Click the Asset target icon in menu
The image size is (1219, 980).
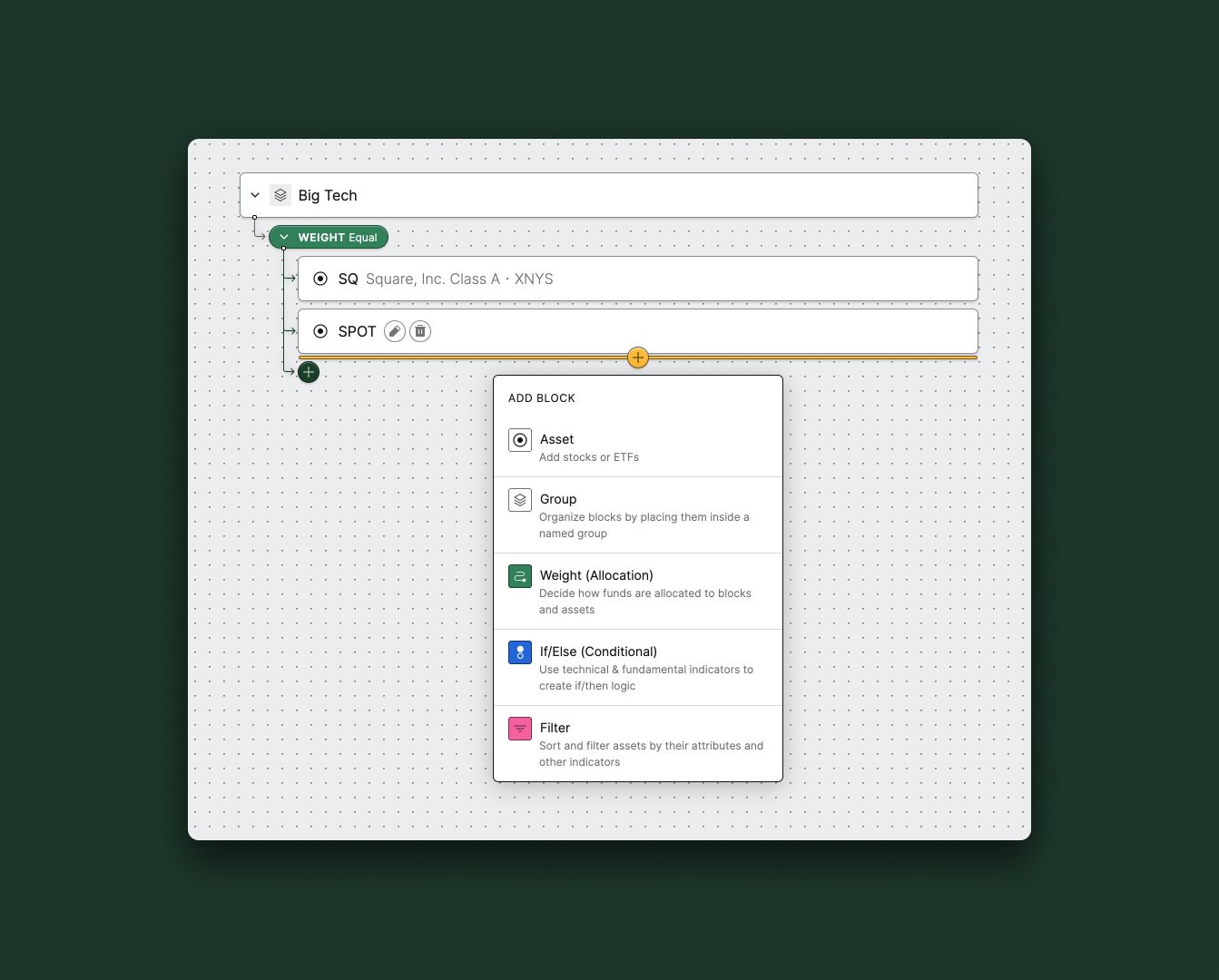520,440
